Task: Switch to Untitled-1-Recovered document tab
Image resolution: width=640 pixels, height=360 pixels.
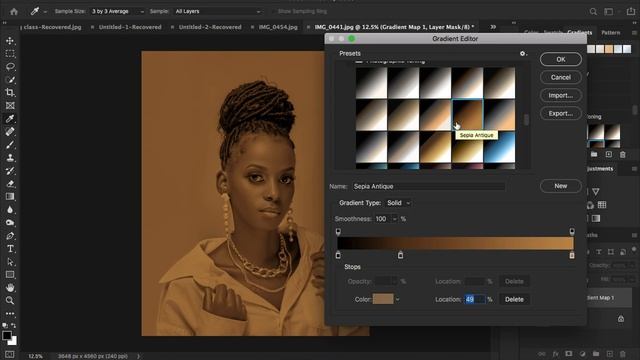Action: click(130, 27)
